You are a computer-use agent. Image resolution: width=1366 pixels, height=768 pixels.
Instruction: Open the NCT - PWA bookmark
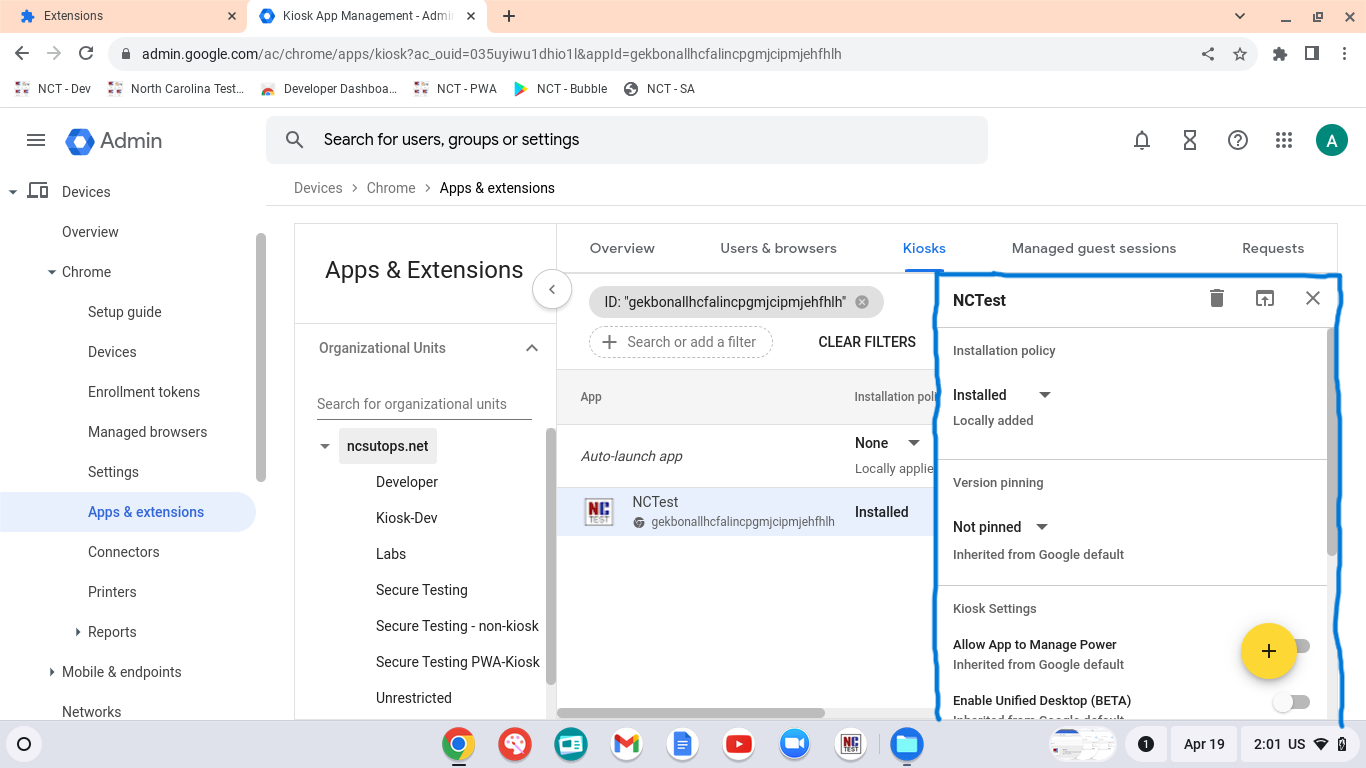point(455,89)
